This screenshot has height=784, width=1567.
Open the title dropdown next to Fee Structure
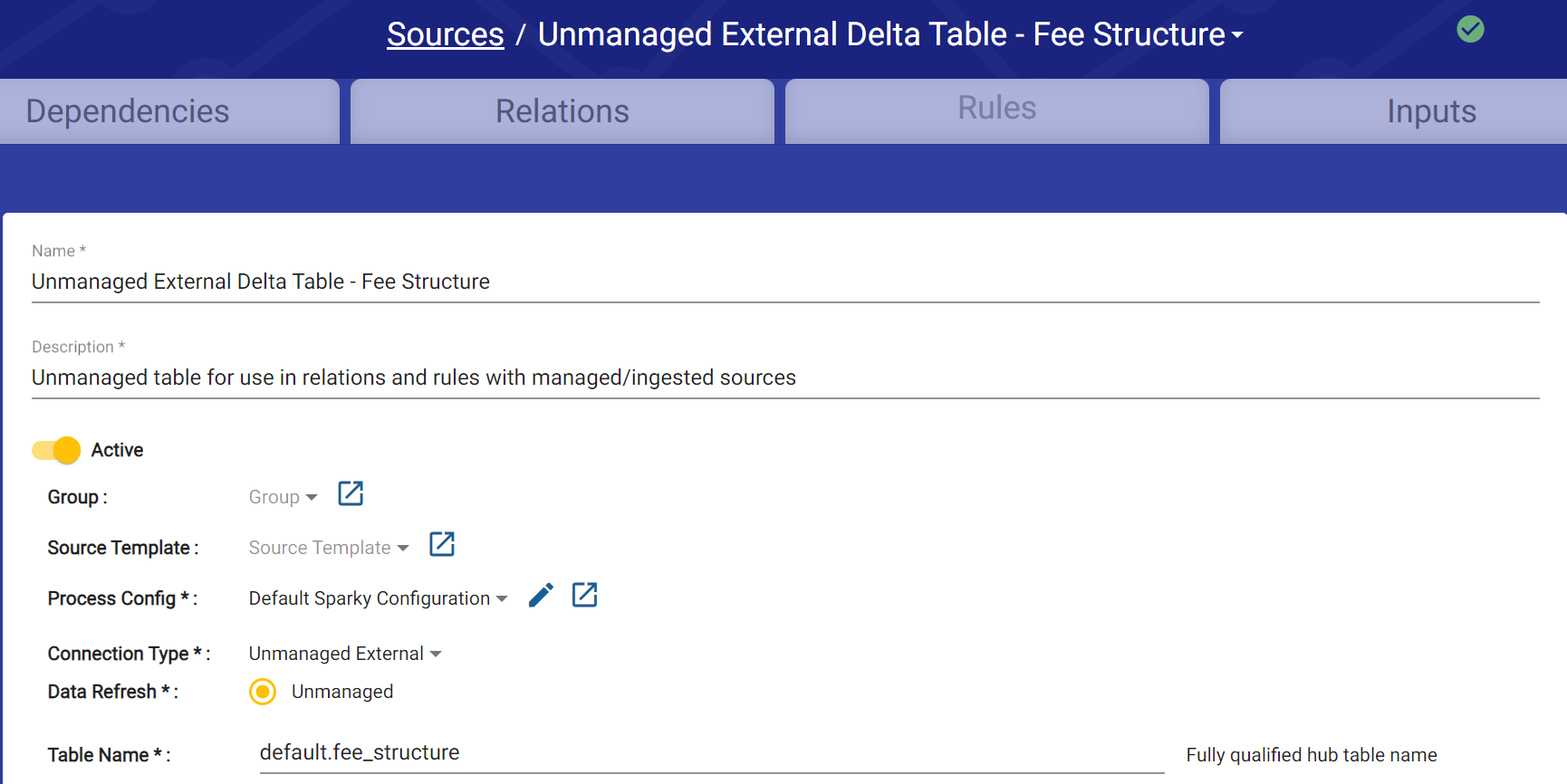point(1238,34)
